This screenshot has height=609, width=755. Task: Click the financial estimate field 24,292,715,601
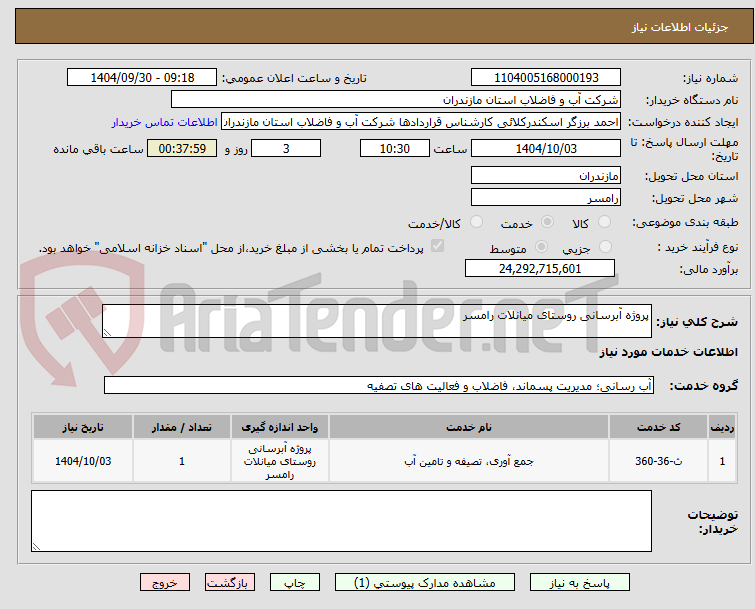[x=540, y=268]
